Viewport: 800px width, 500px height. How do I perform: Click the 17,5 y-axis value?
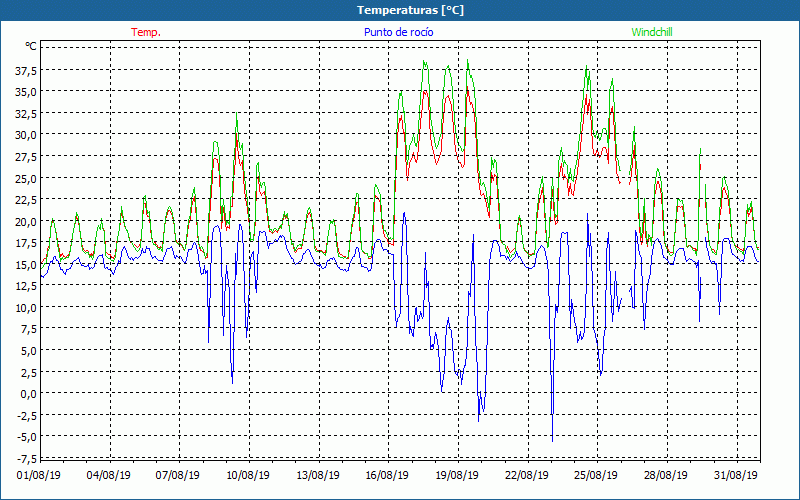[x=26, y=243]
